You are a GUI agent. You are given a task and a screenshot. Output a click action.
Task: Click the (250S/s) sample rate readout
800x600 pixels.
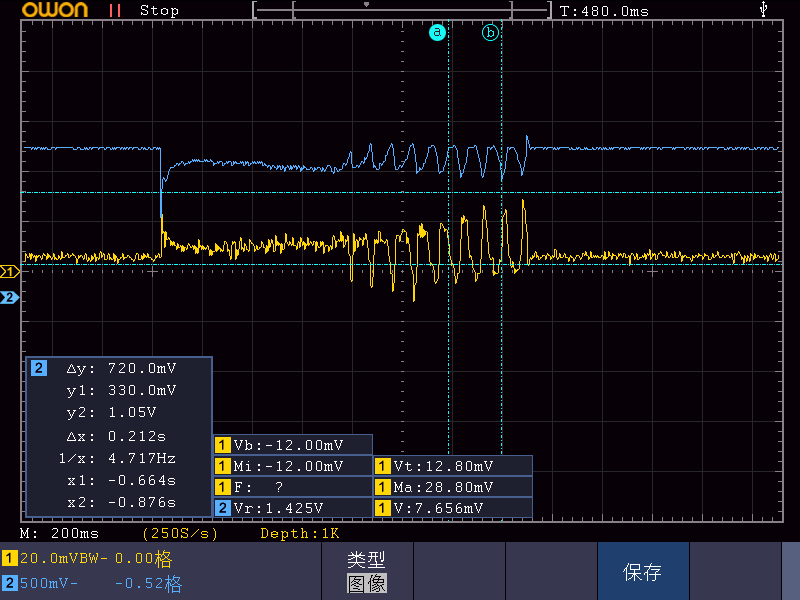[x=180, y=534]
